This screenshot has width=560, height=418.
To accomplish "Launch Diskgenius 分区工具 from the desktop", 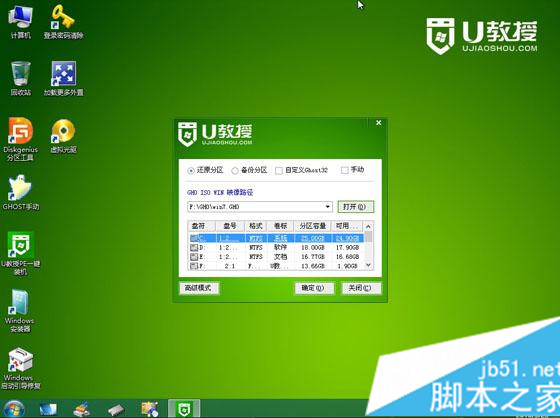I will tap(20, 139).
